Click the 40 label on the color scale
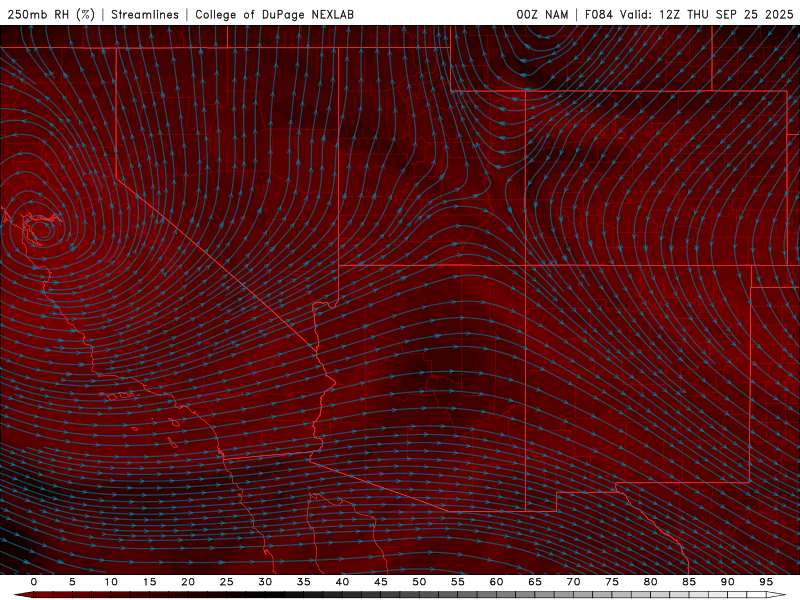 pyautogui.click(x=342, y=582)
